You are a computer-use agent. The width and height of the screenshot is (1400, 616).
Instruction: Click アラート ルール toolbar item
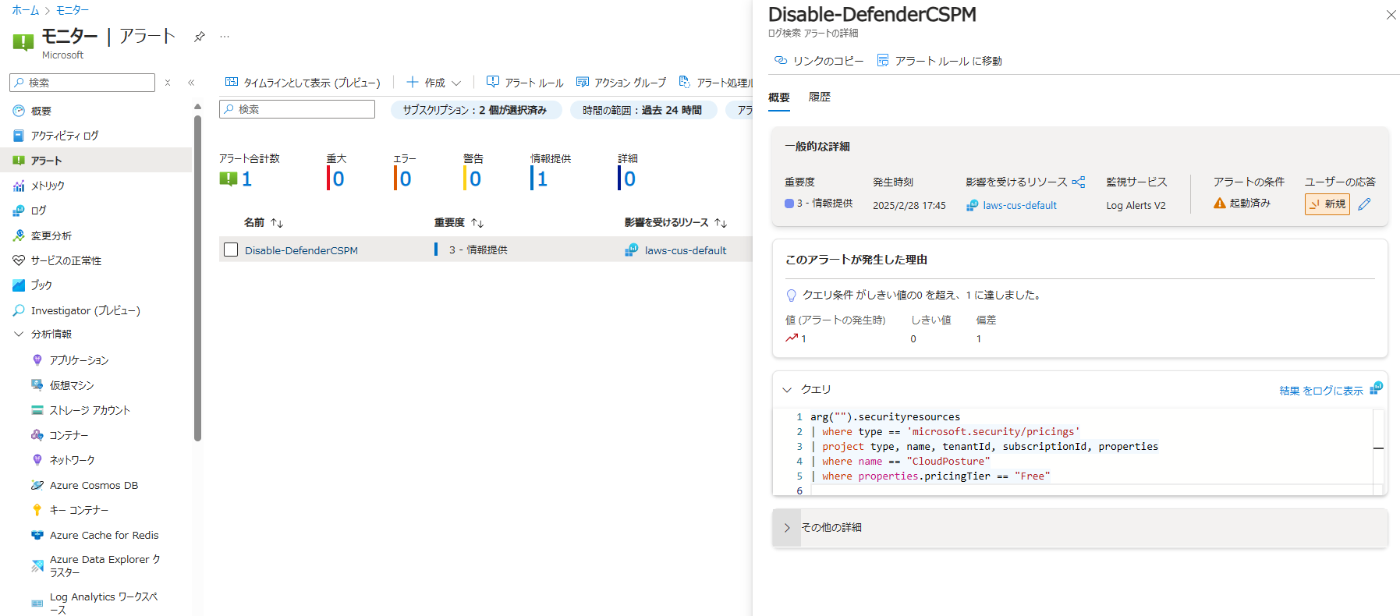525,83
